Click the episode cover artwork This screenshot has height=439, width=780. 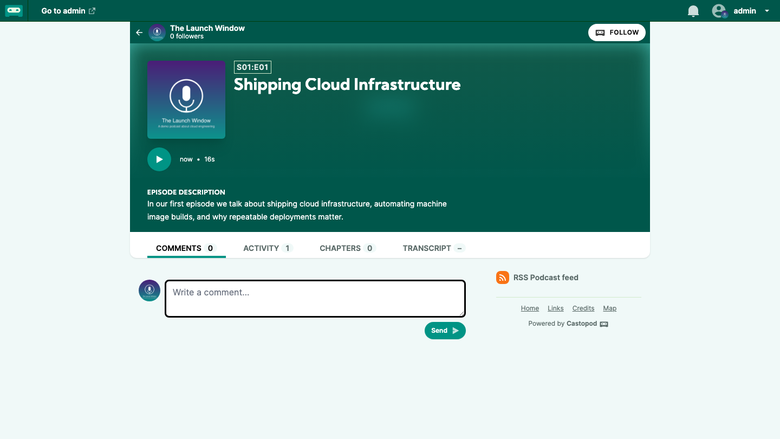tap(186, 99)
